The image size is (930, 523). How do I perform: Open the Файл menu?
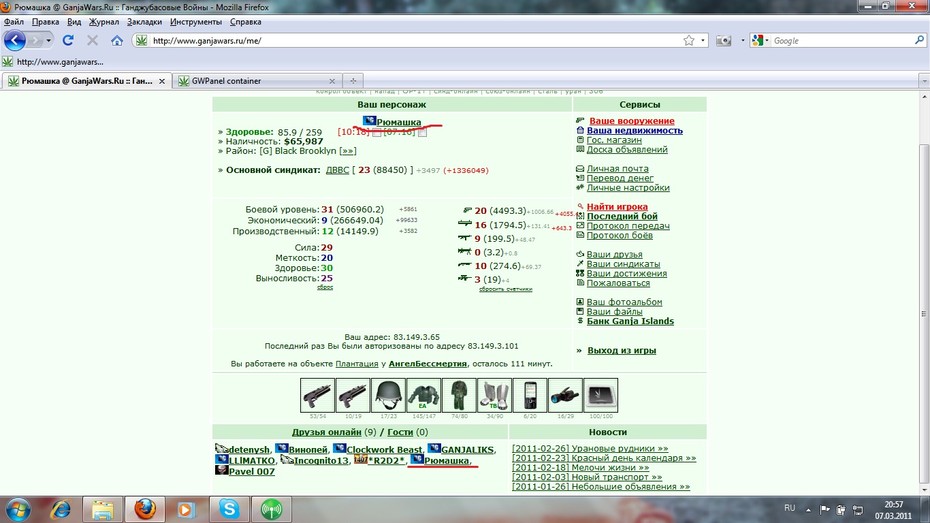pos(14,22)
